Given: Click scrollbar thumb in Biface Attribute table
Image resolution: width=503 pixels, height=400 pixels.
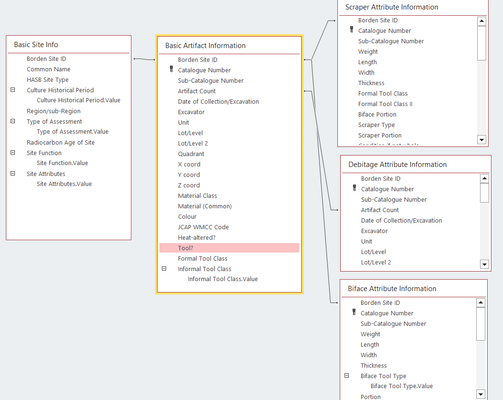Looking at the screenshot, I should (x=480, y=324).
